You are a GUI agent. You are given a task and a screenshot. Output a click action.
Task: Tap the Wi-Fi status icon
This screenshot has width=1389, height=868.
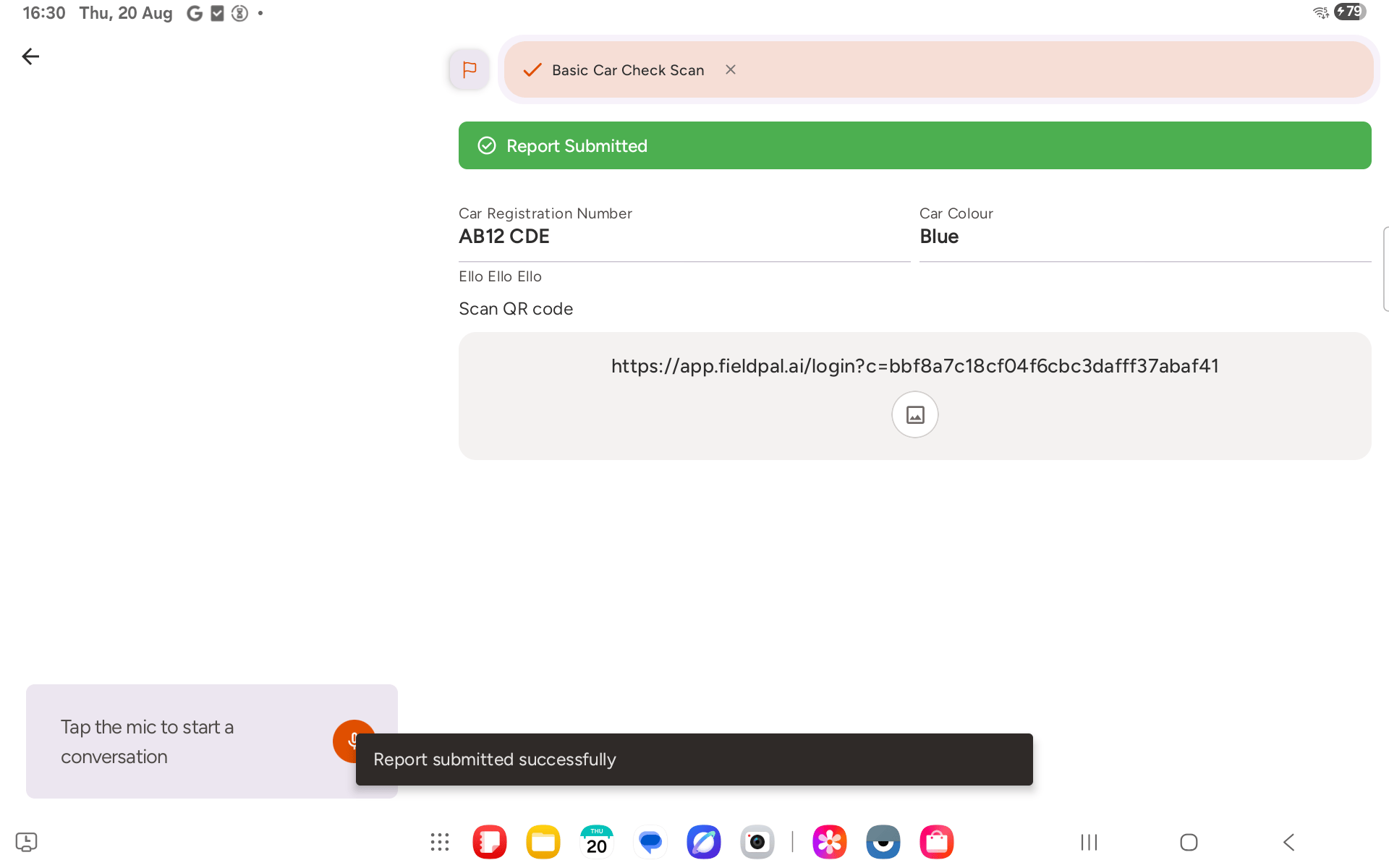point(1321,12)
